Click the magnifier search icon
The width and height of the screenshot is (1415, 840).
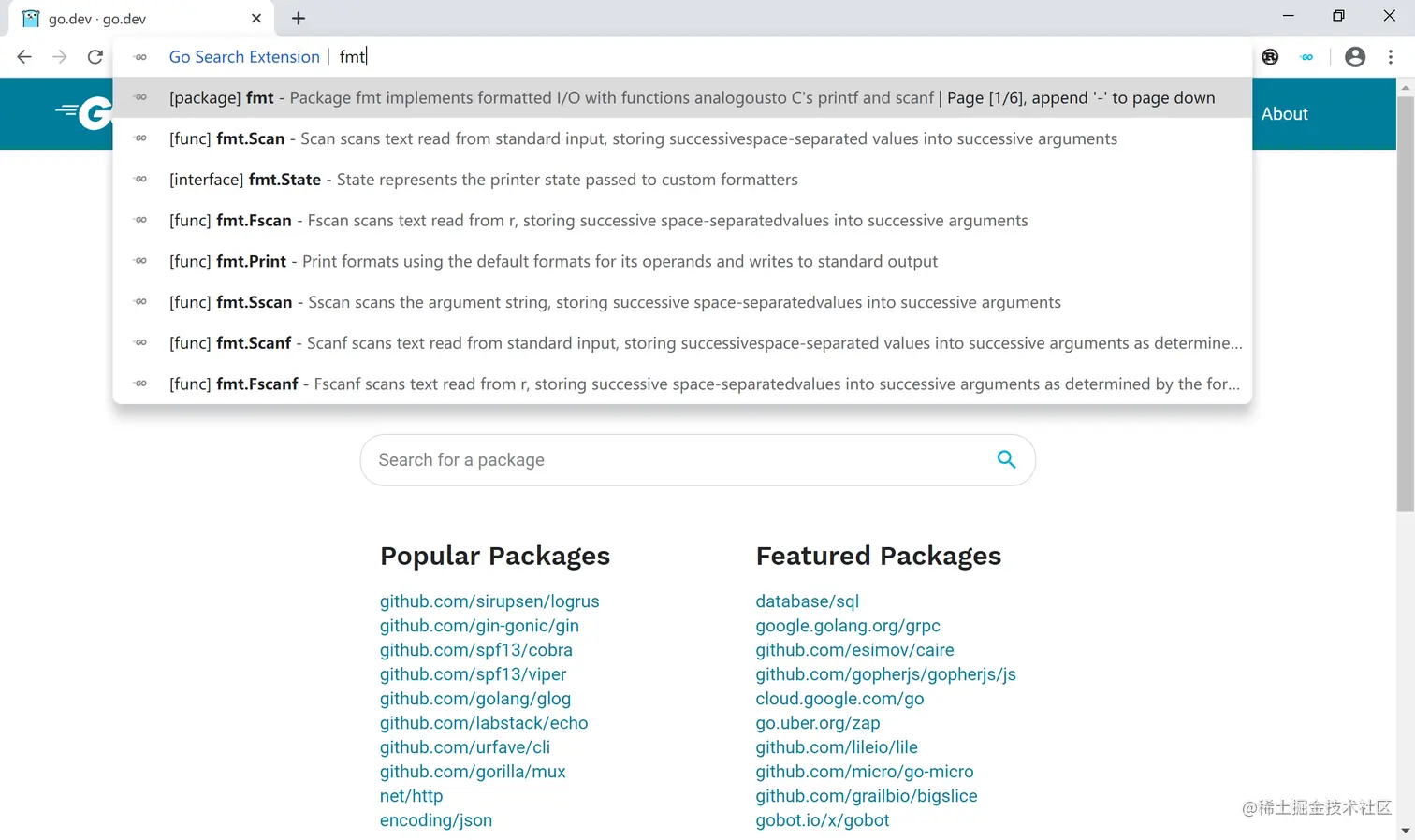1006,459
